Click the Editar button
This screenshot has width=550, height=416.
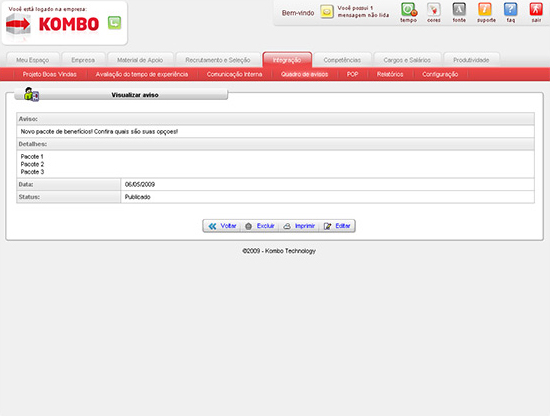[x=337, y=226]
